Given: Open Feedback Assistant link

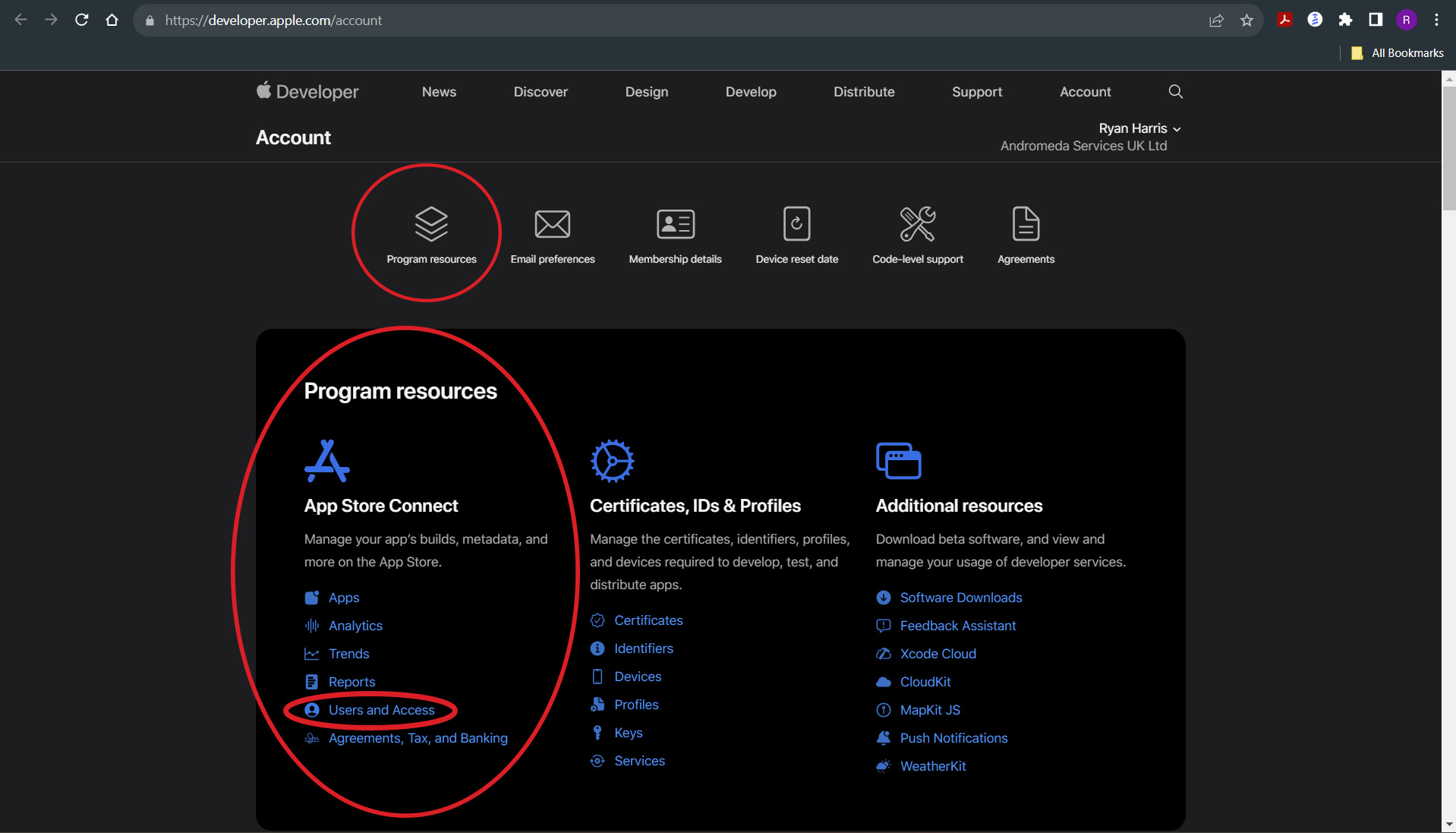Looking at the screenshot, I should click(x=958, y=626).
